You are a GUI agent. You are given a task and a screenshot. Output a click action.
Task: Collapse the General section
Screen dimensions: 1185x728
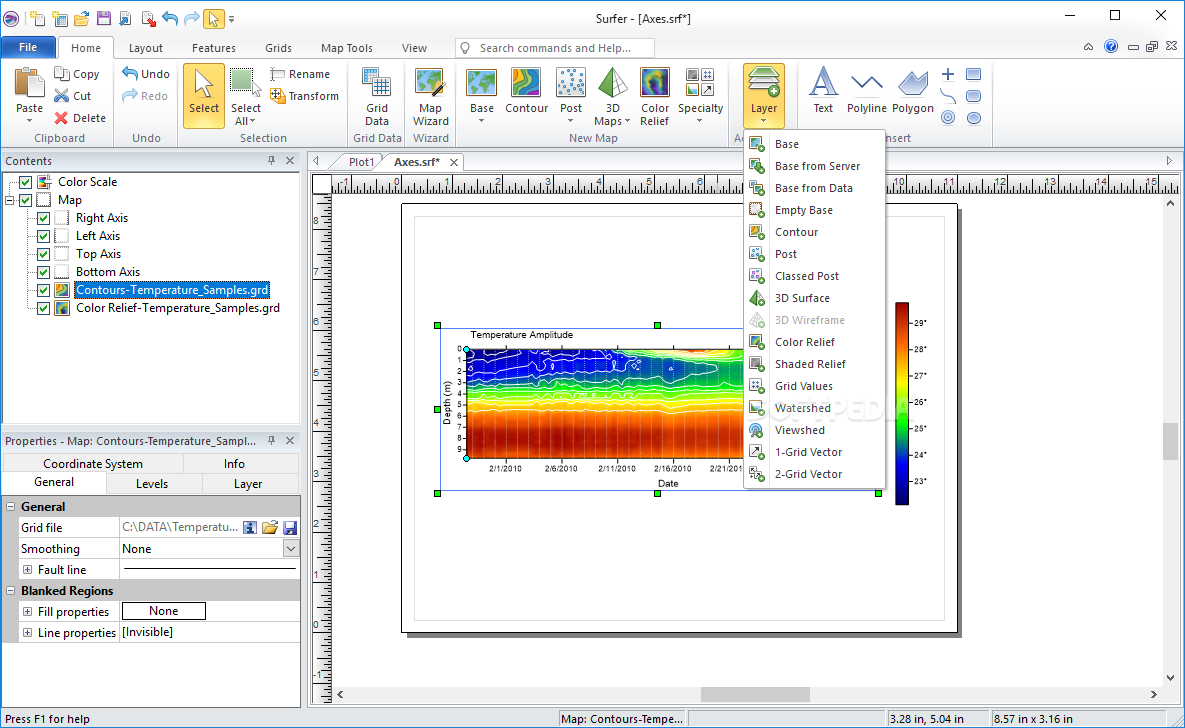point(11,507)
